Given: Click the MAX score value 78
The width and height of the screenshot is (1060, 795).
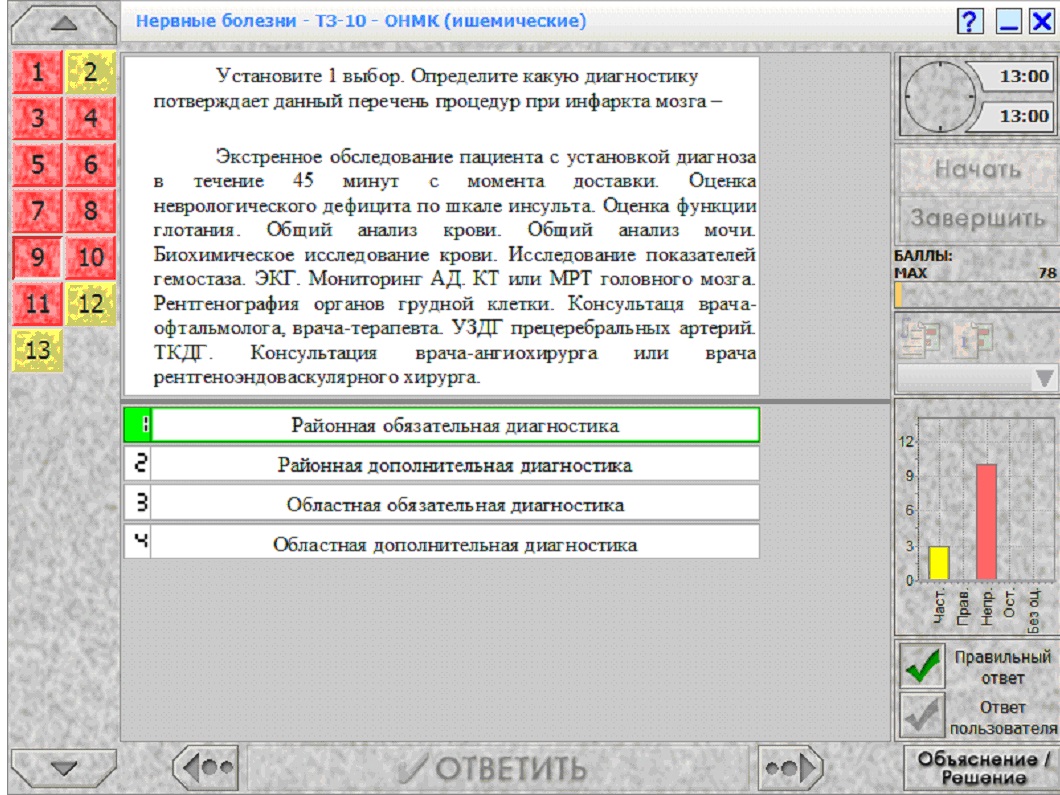Looking at the screenshot, I should (1047, 273).
